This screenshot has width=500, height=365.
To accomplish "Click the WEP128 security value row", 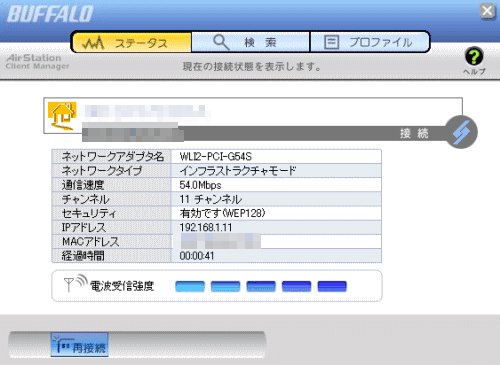I will click(276, 213).
